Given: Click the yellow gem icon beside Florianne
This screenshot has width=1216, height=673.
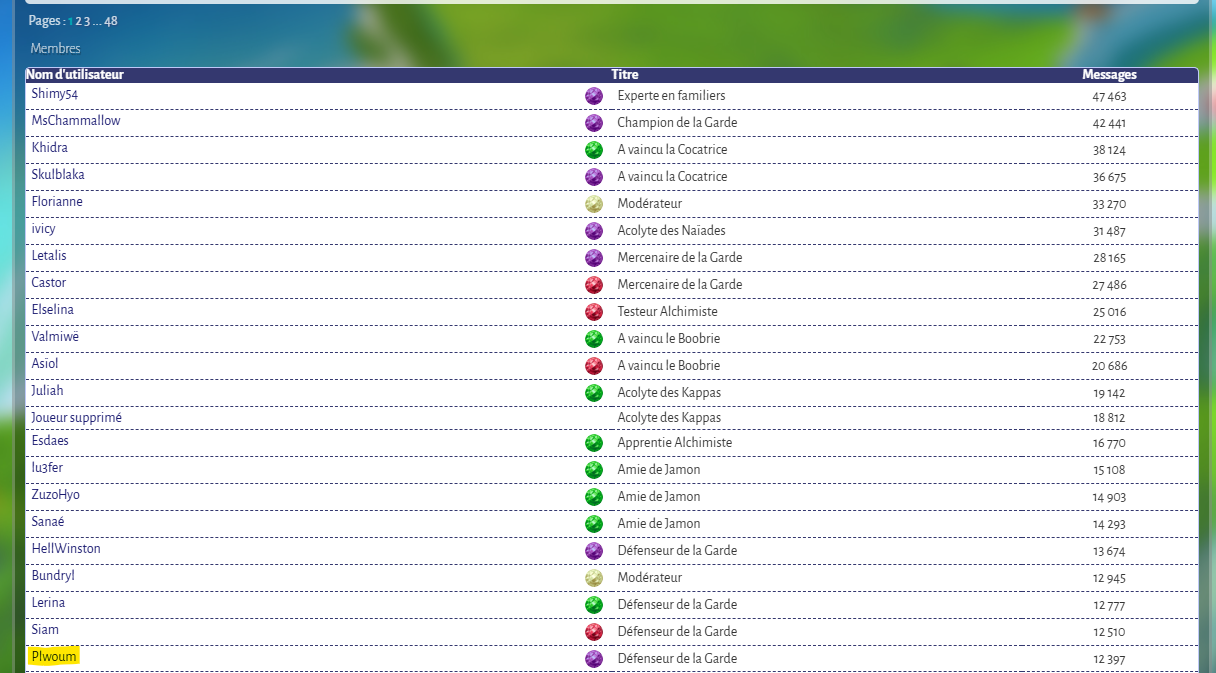Looking at the screenshot, I should pos(594,204).
